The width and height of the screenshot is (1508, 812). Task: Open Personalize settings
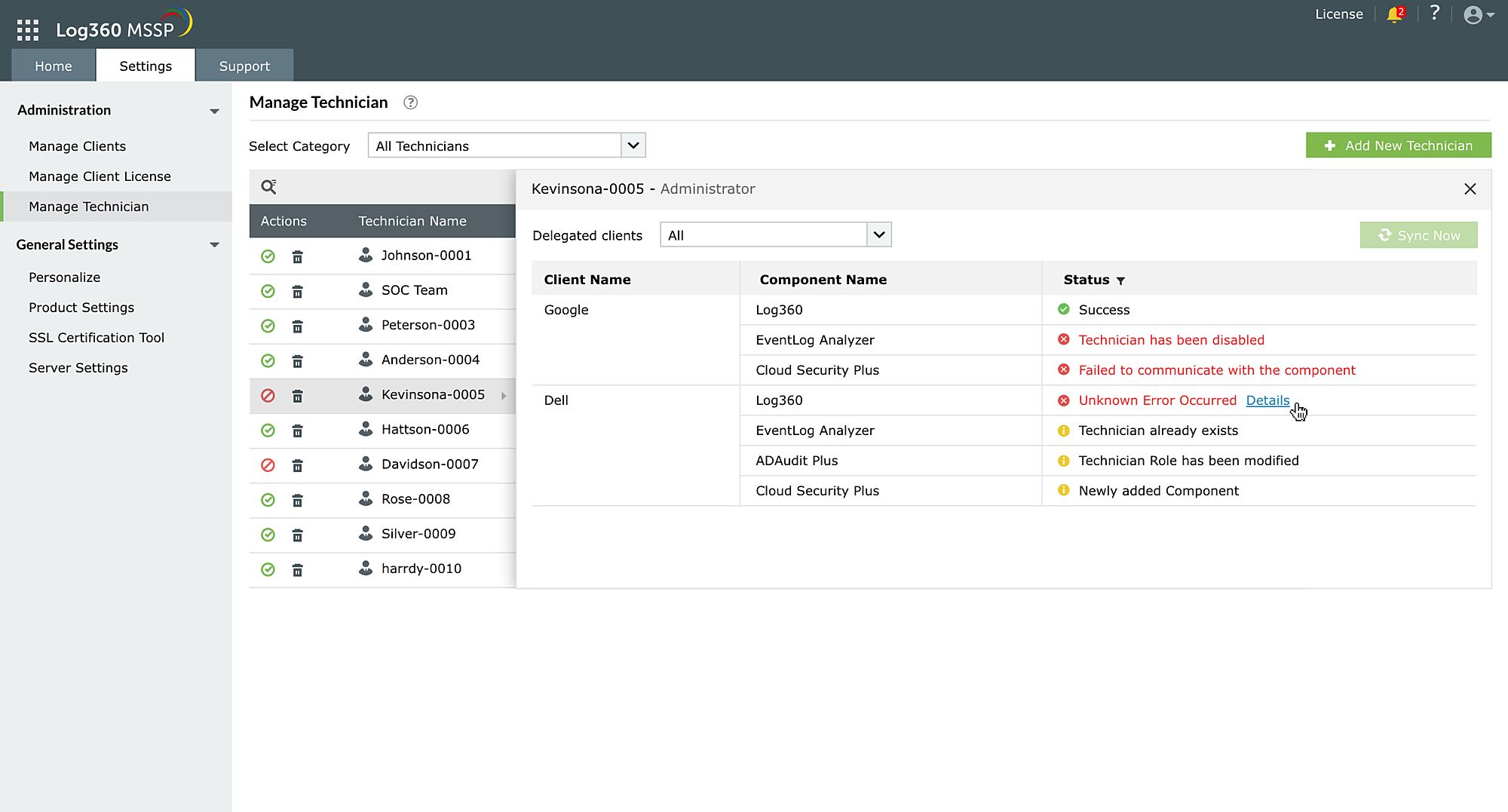(64, 277)
